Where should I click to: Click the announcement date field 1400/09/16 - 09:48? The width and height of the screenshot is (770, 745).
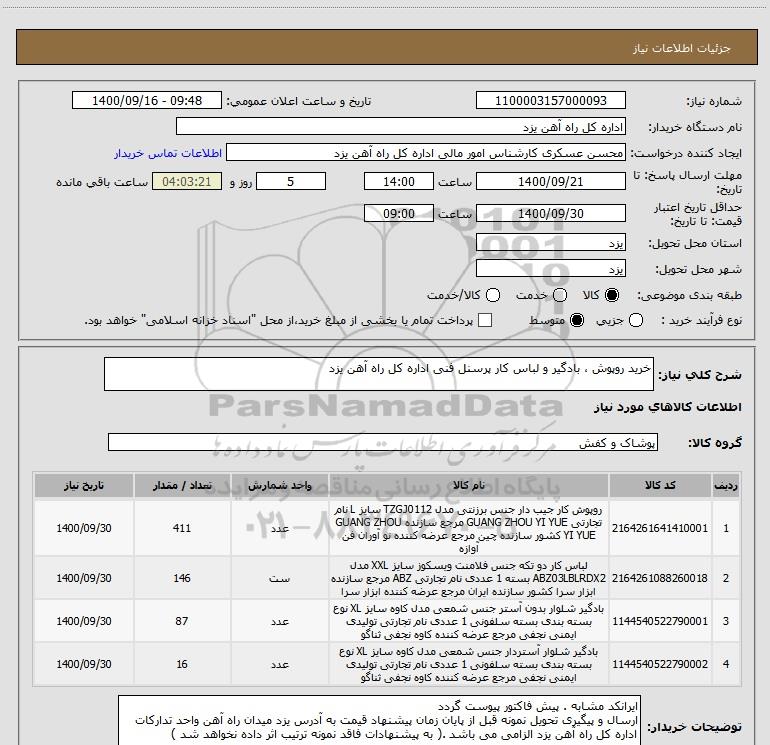pyautogui.click(x=147, y=100)
